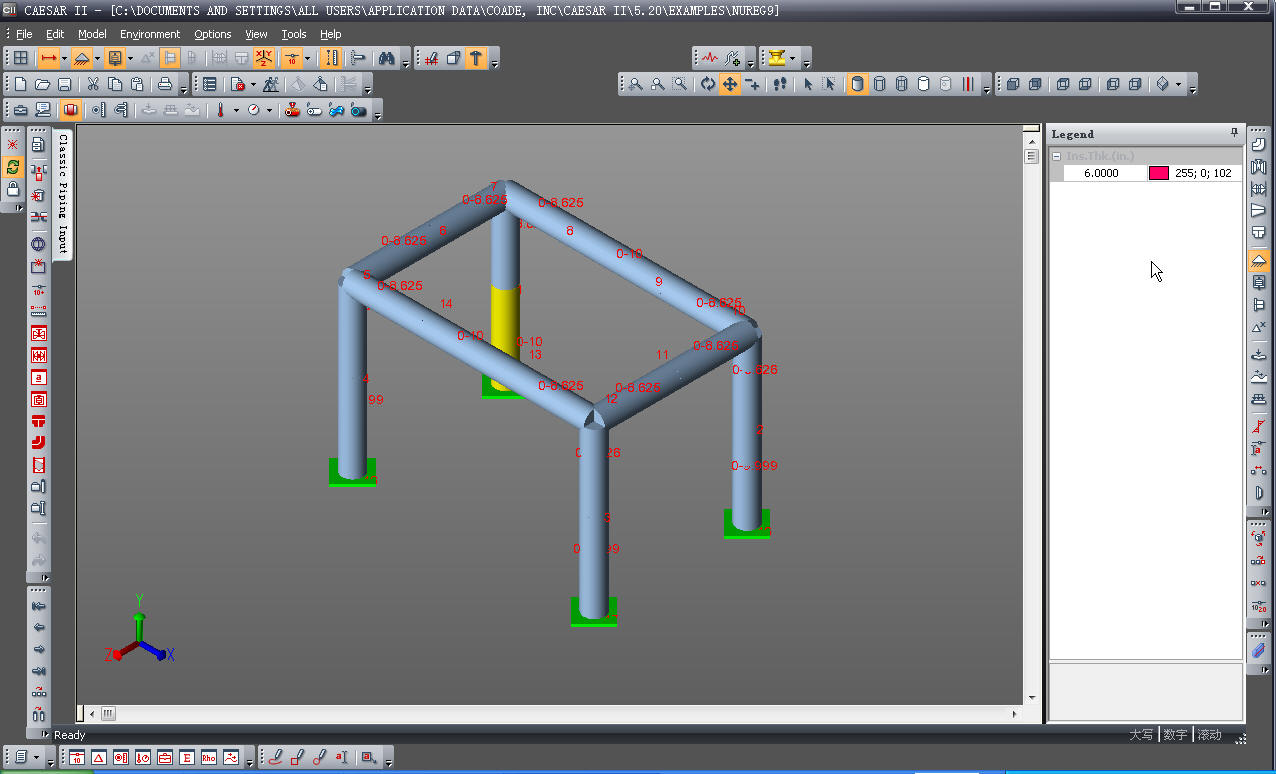
Task: Click the list input icon
Action: [x=210, y=84]
